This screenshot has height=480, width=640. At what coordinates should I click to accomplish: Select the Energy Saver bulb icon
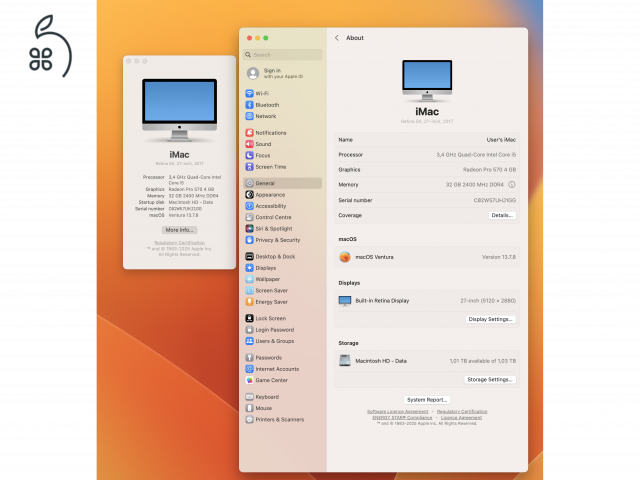[249, 302]
